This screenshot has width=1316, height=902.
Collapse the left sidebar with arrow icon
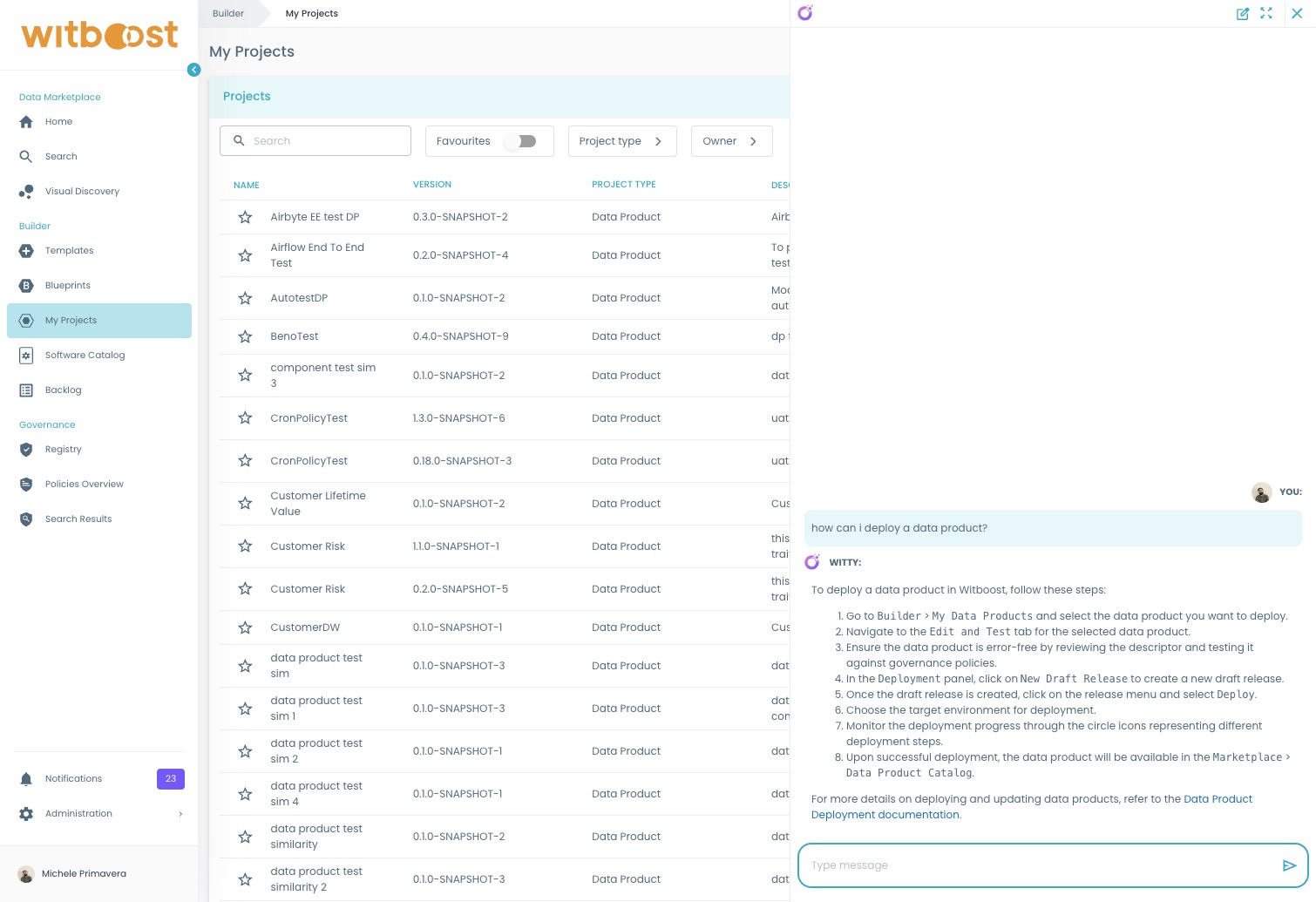[x=193, y=70]
